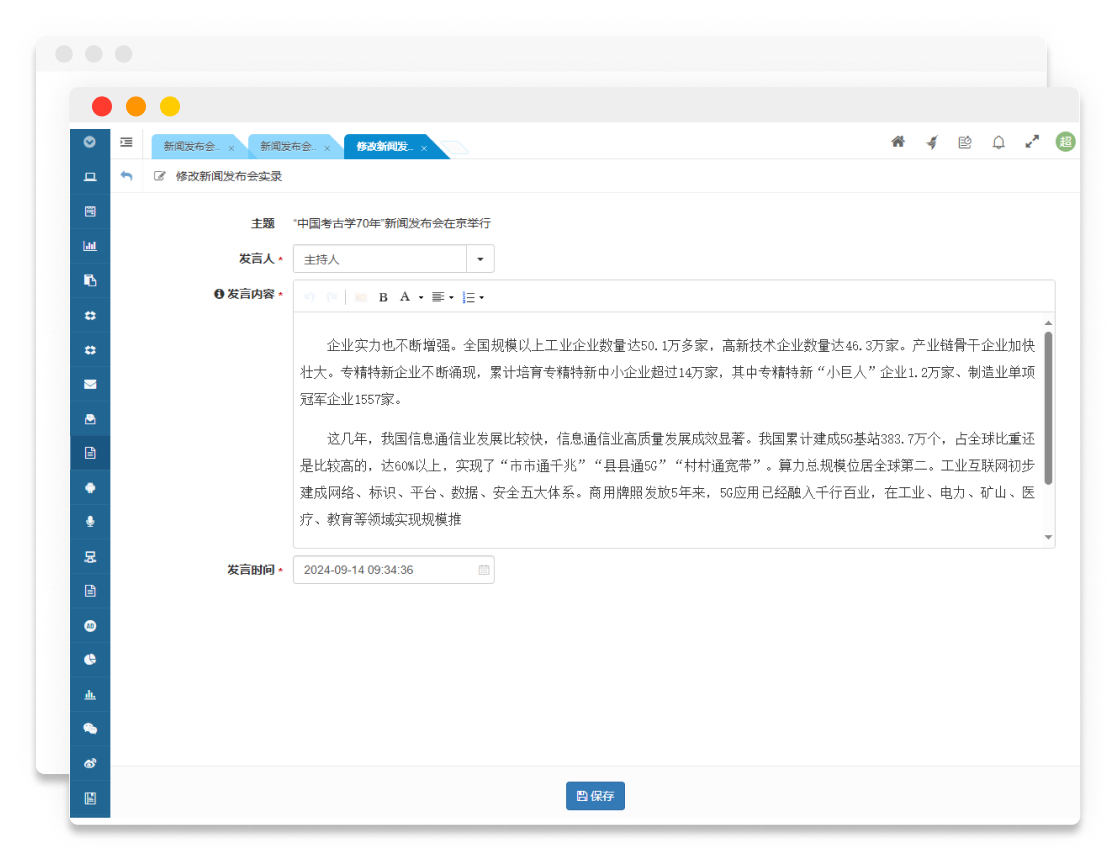Click the microphone icon in sidebar
Image resolution: width=1115 pixels, height=860 pixels.
coord(90,522)
